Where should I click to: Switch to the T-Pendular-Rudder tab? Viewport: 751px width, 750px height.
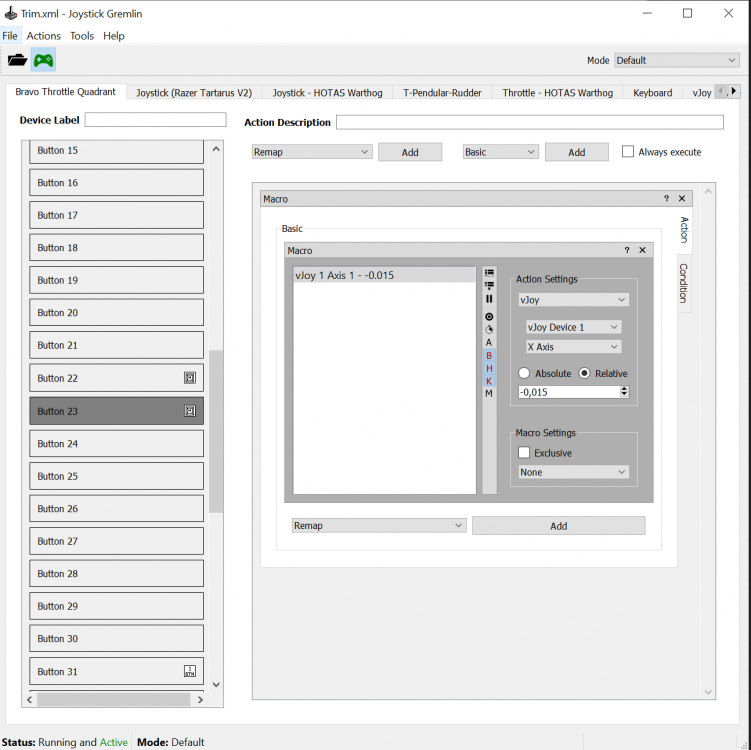[x=442, y=93]
